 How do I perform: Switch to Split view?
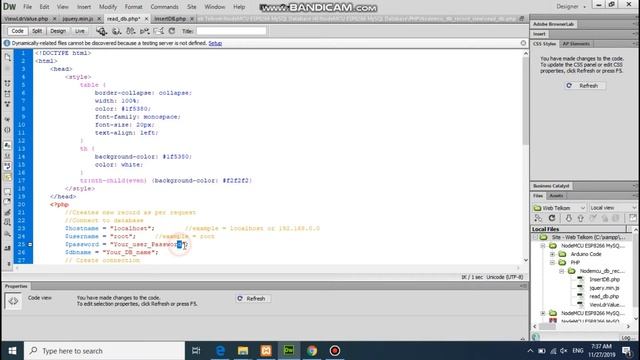click(37, 31)
